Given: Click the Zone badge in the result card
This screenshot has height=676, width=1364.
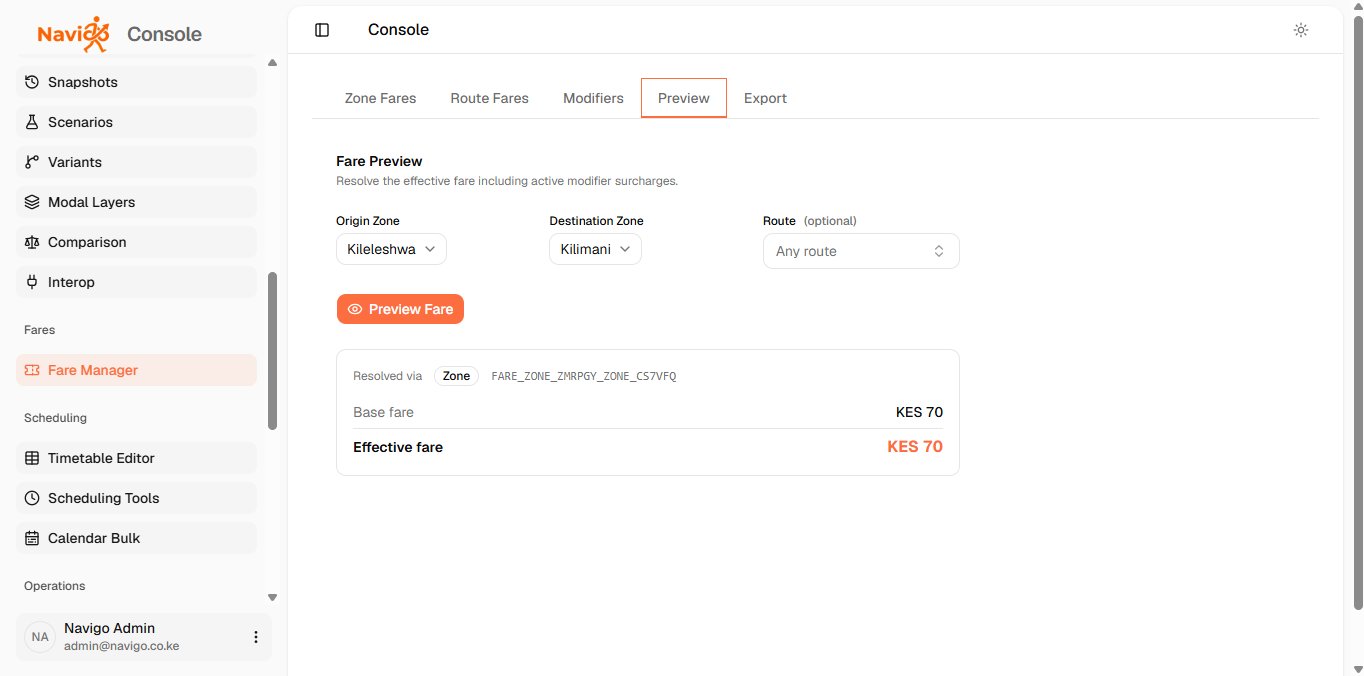Looking at the screenshot, I should tap(456, 376).
